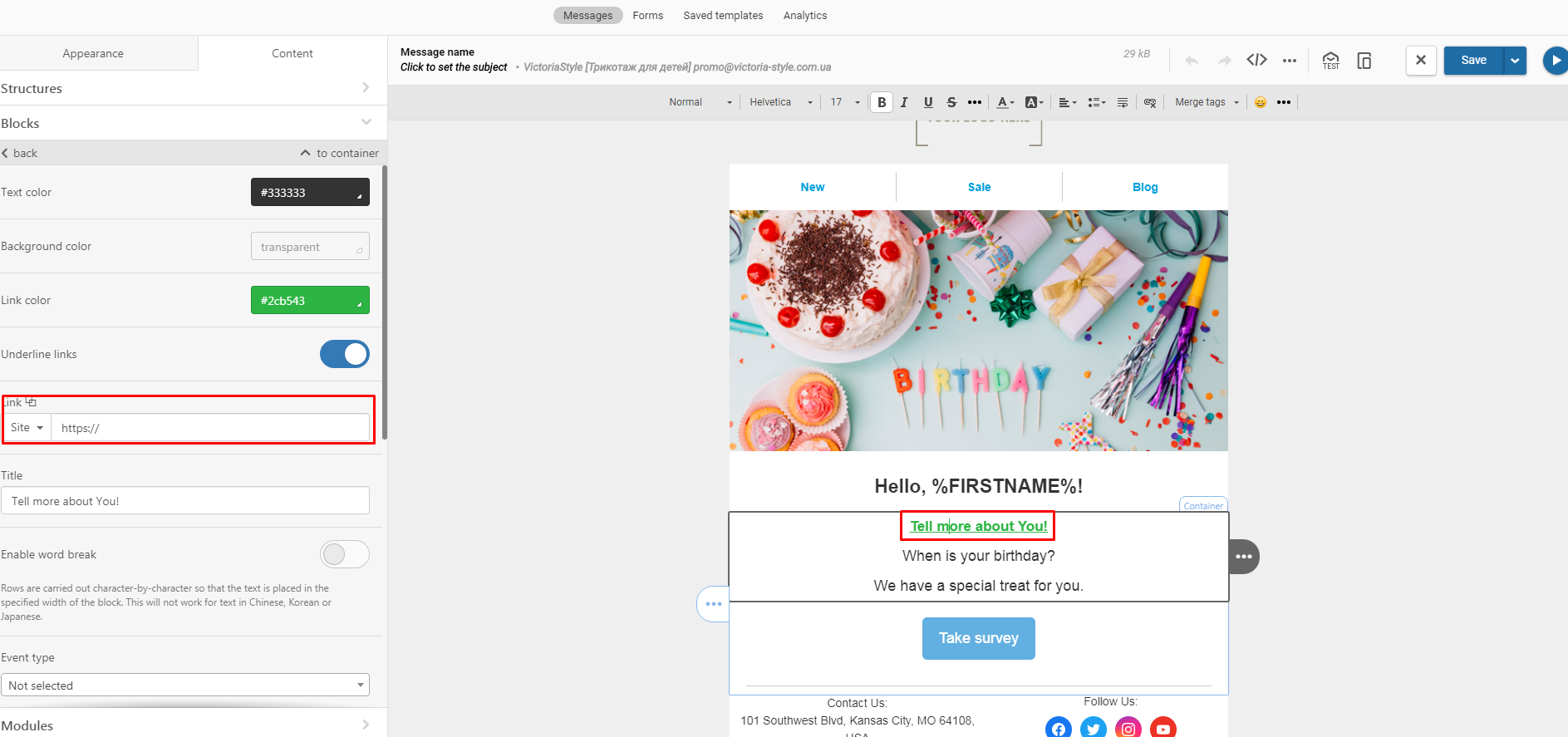Open extra toolbar options after emoji
The width and height of the screenshot is (1568, 737).
coord(1284,102)
